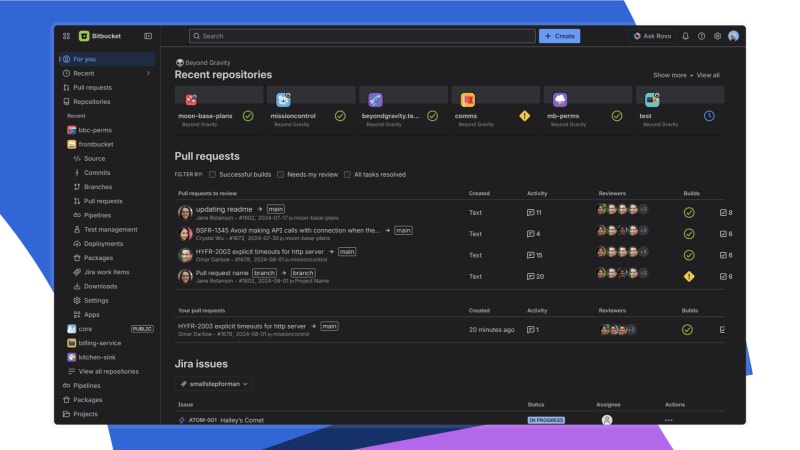Open BSFR-1345 Avoid making API calls pull request

tap(288, 231)
